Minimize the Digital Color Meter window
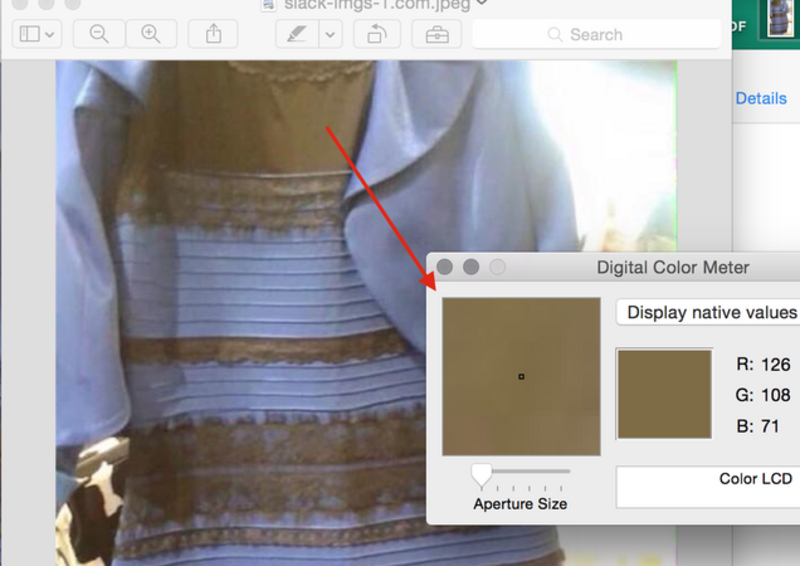The image size is (800, 566). click(471, 267)
